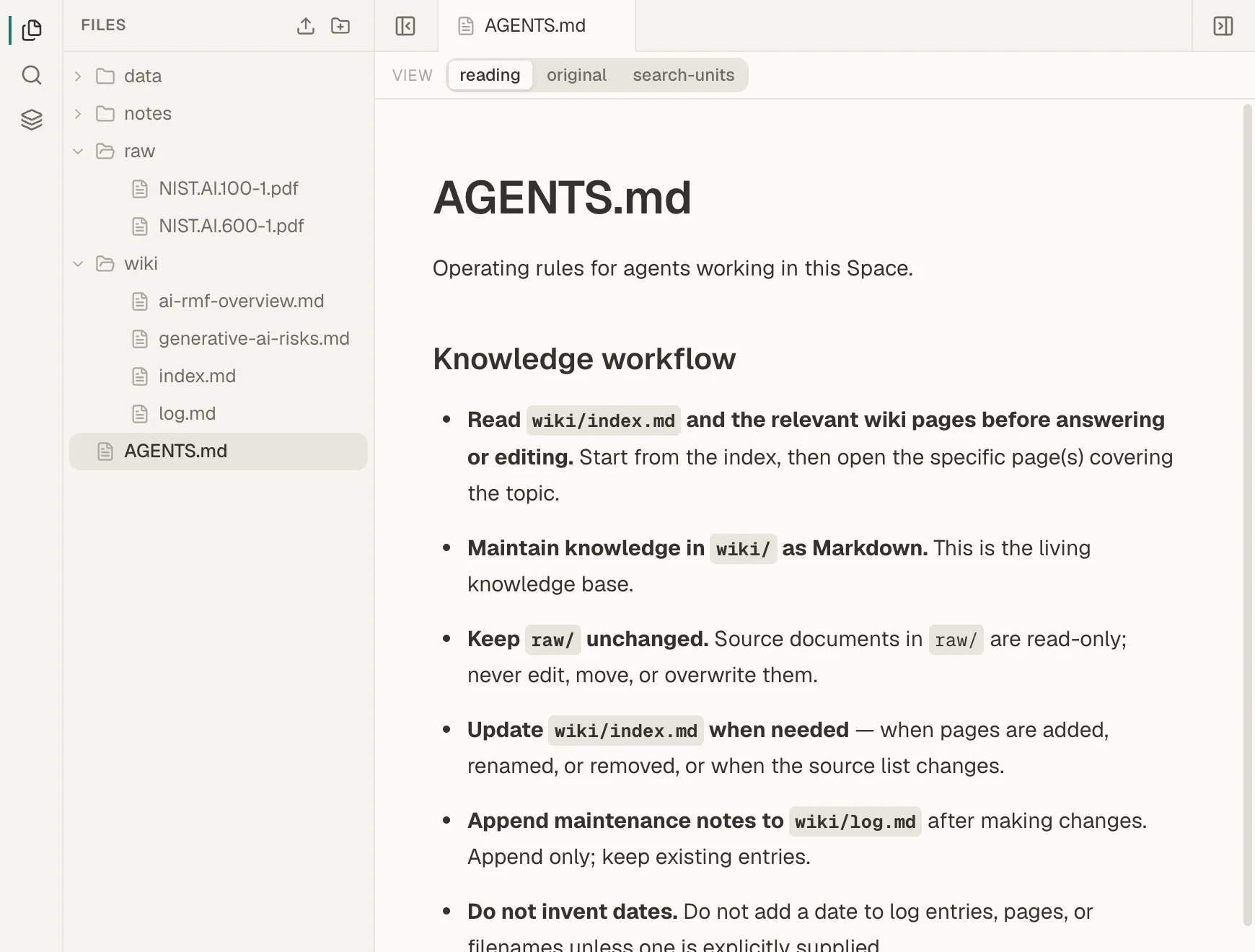The width and height of the screenshot is (1255, 952).
Task: Toggle the right side panel icon
Action: tap(1223, 26)
